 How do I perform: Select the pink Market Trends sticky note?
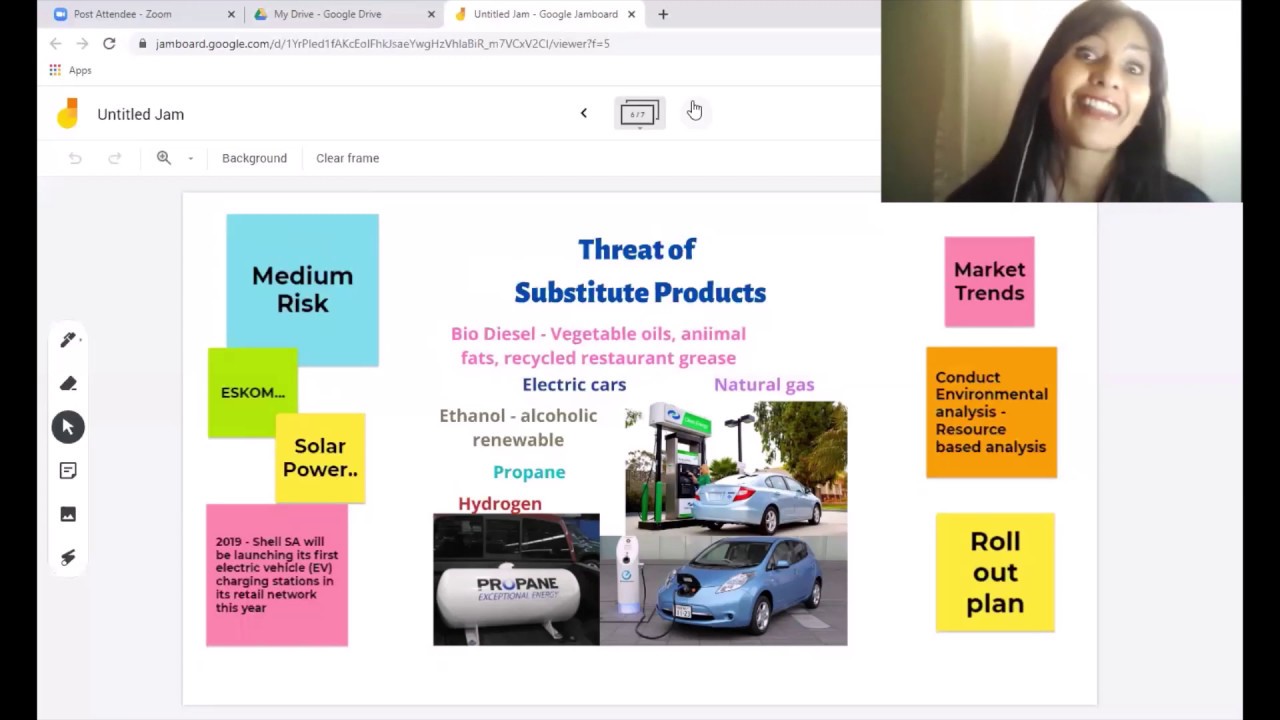pyautogui.click(x=989, y=282)
